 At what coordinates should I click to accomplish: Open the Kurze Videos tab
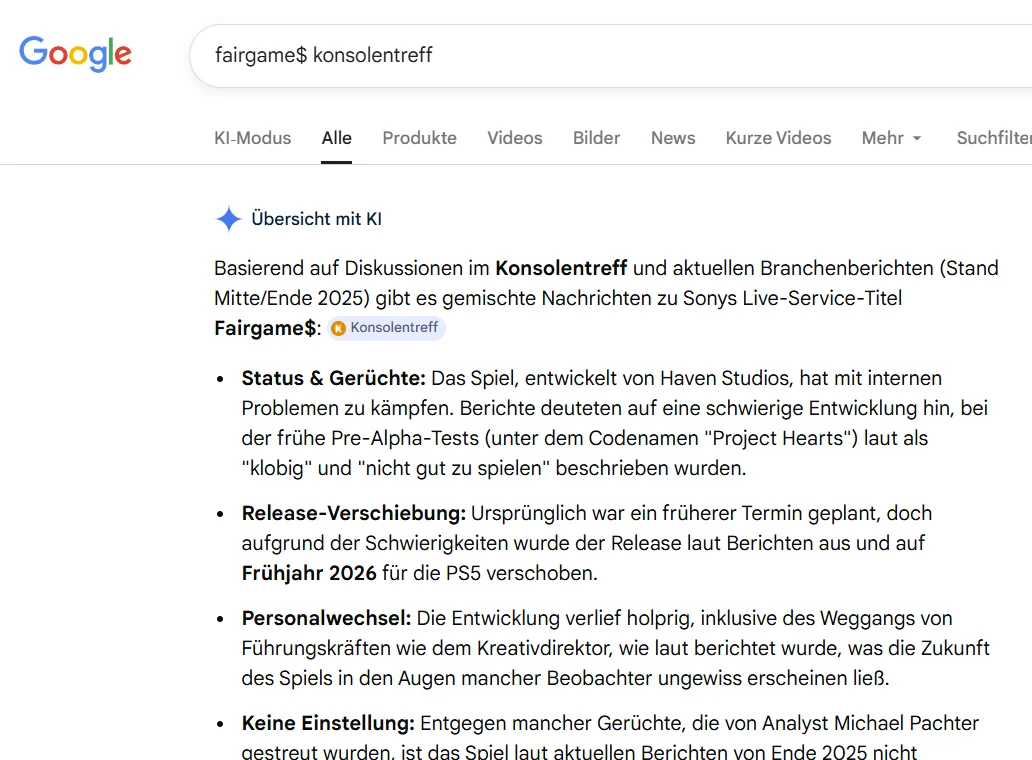[x=778, y=138]
